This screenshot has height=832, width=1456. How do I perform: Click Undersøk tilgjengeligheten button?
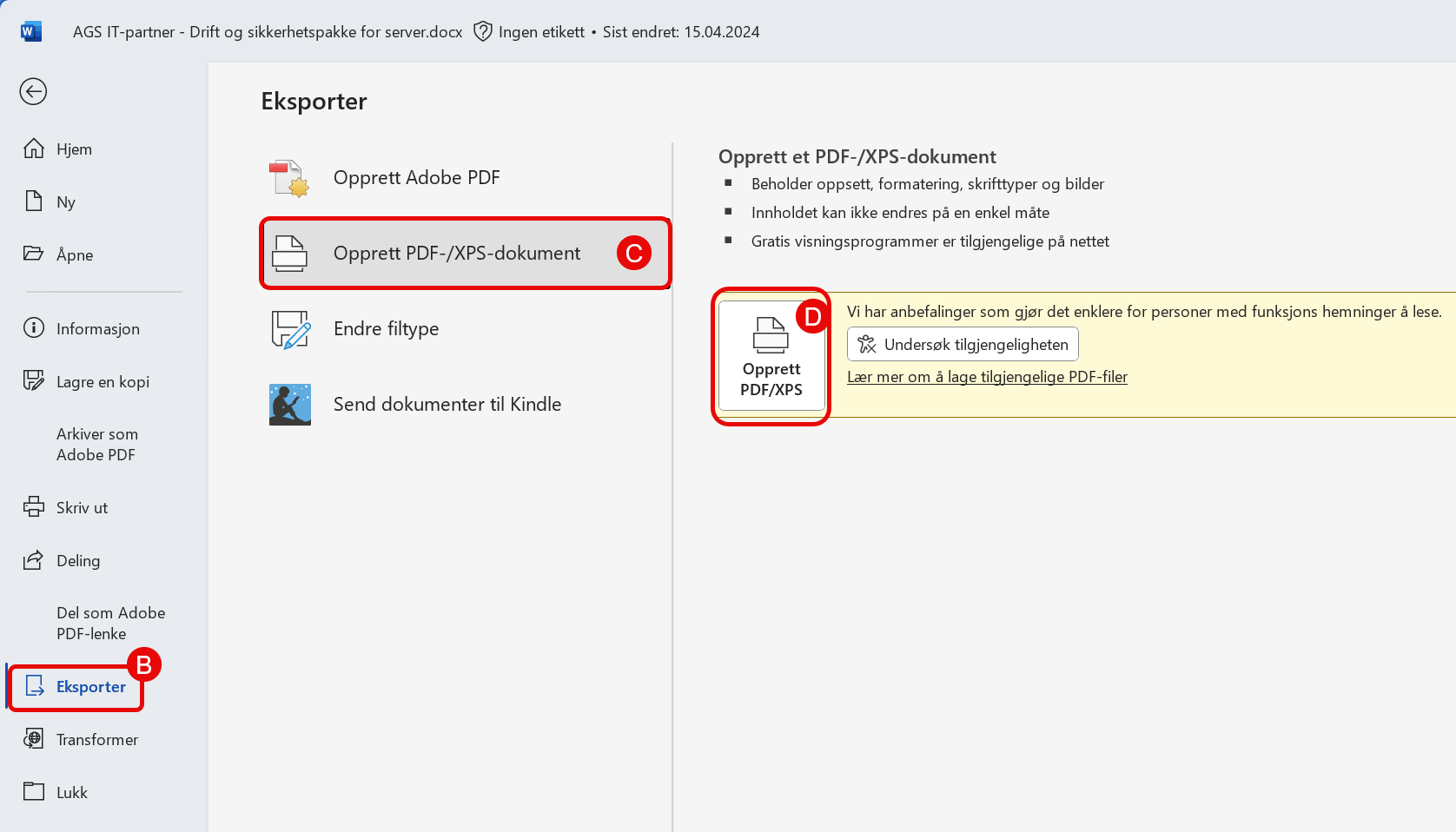(963, 345)
